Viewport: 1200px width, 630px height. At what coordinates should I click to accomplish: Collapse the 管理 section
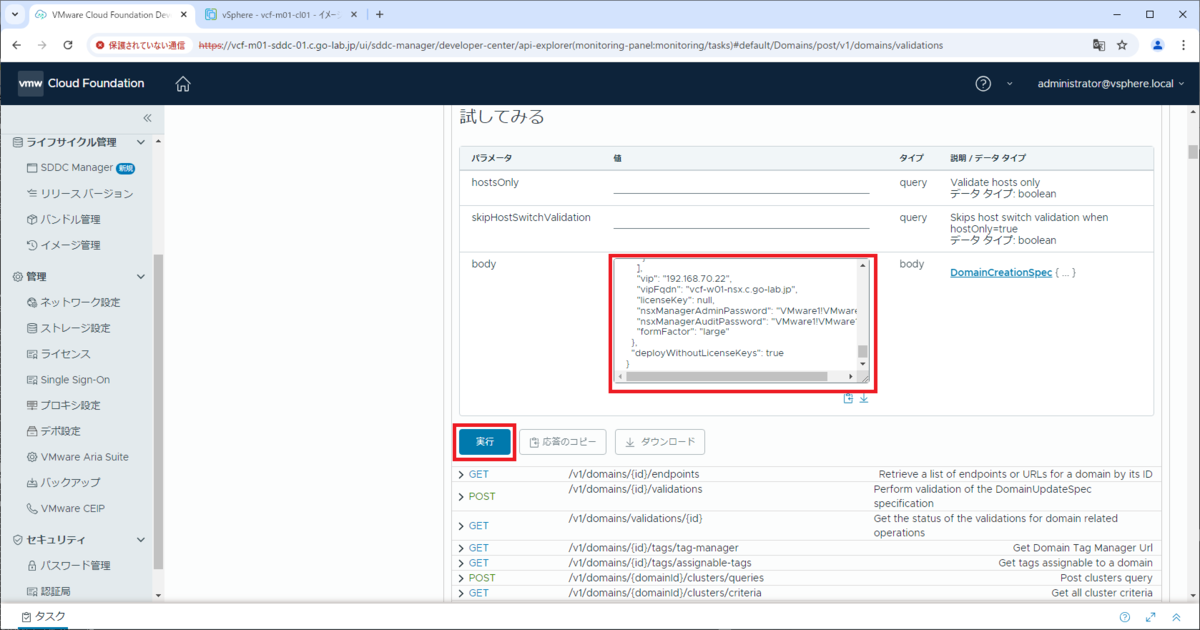point(140,277)
